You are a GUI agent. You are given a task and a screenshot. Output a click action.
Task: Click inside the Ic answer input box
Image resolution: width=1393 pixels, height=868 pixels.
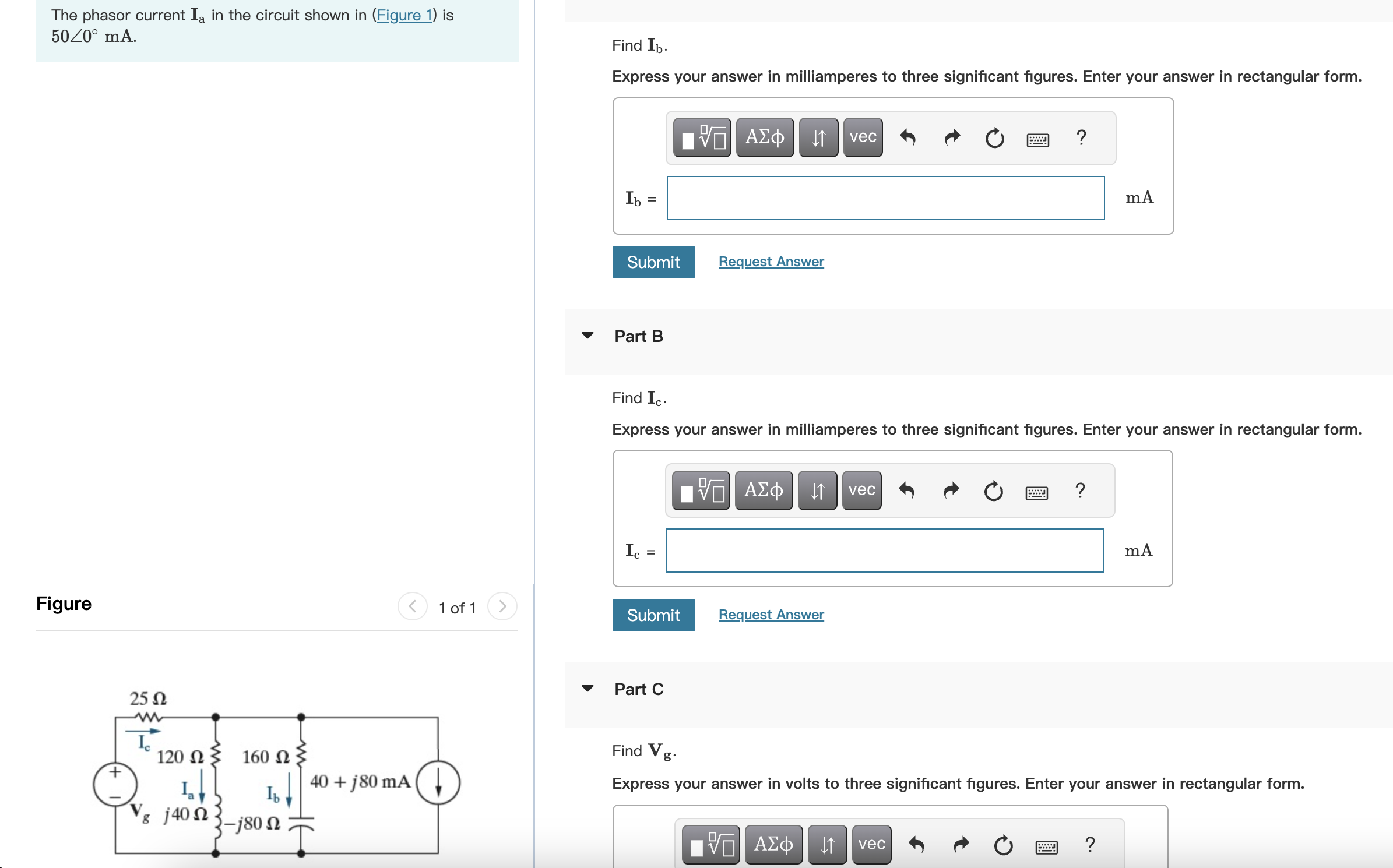884,551
